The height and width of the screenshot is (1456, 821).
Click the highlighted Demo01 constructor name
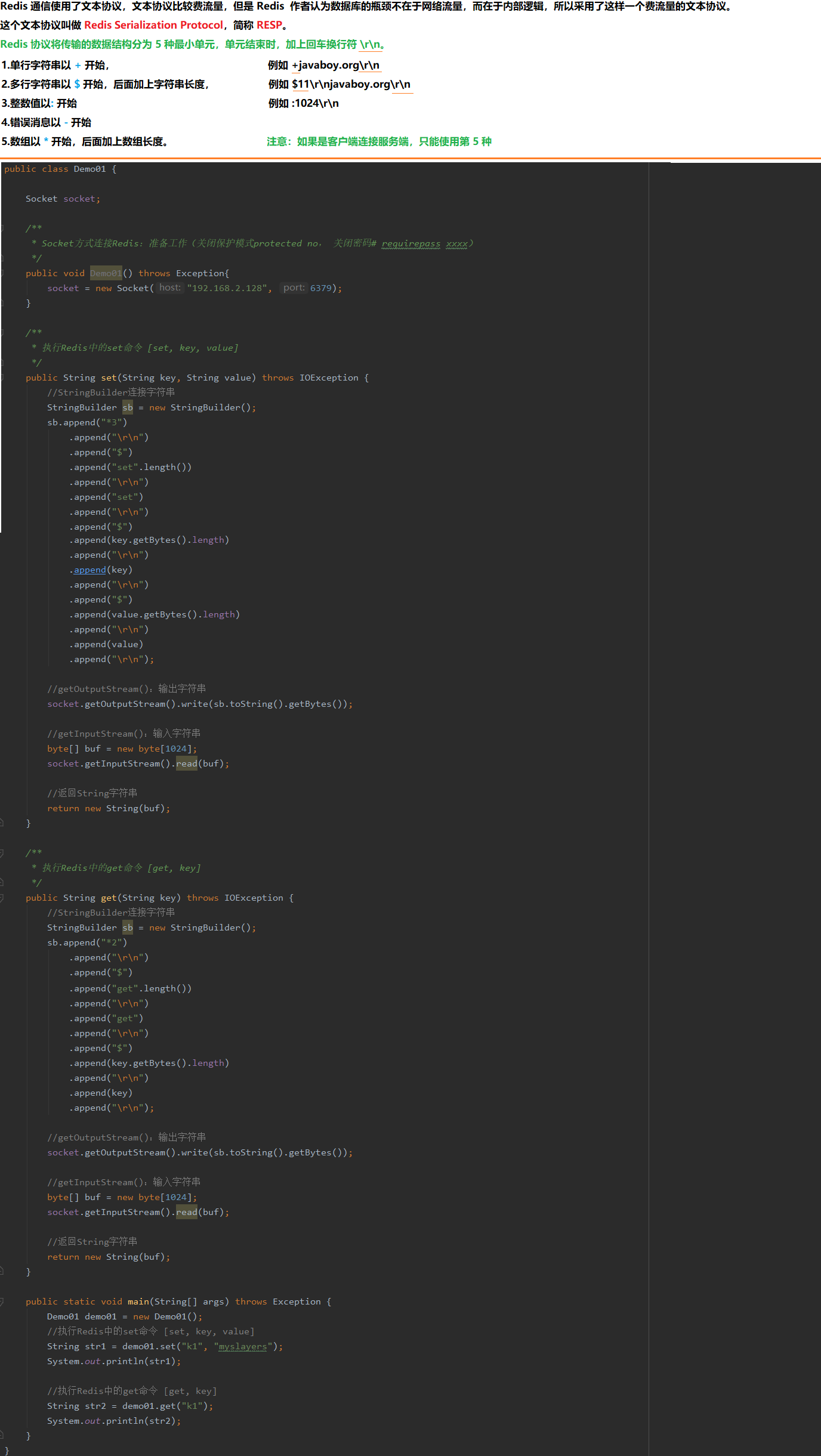point(106,273)
